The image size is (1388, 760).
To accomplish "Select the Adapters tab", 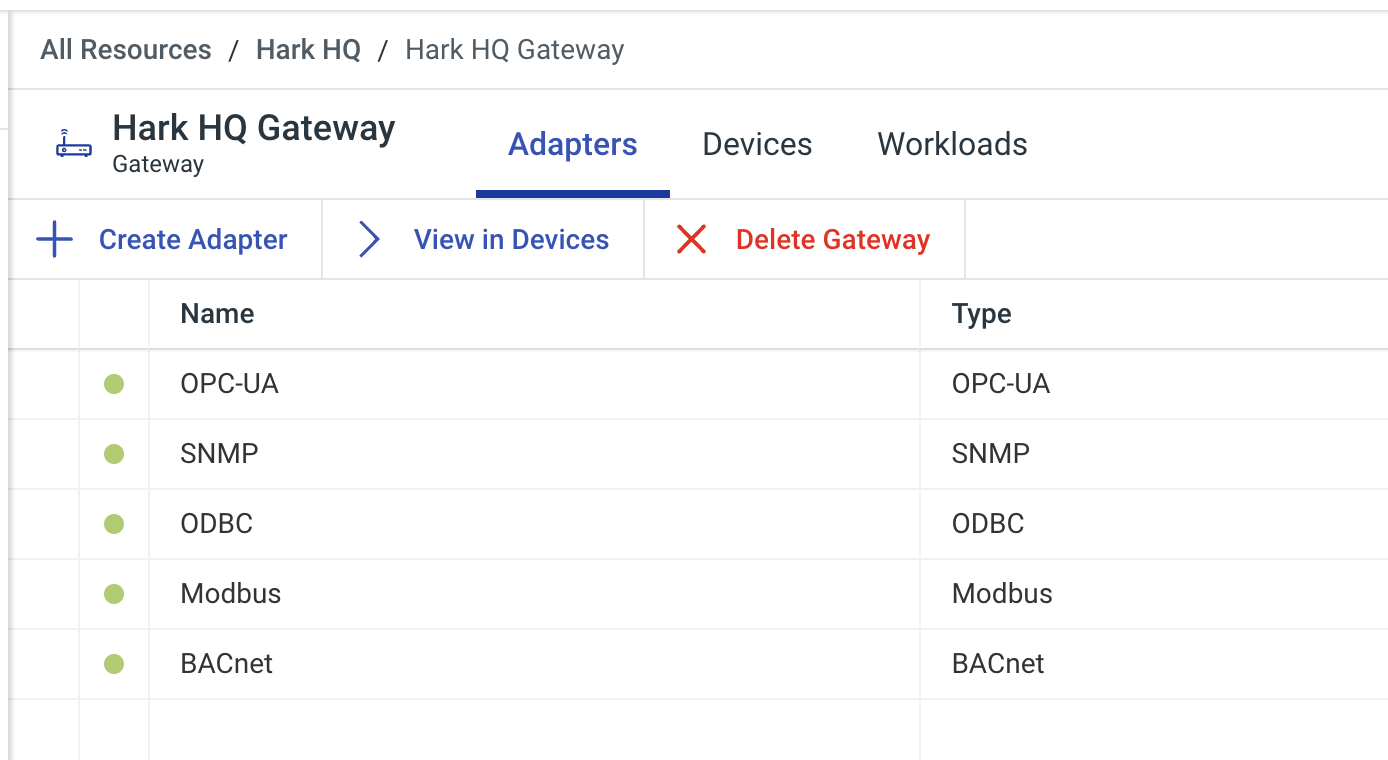I will (573, 144).
